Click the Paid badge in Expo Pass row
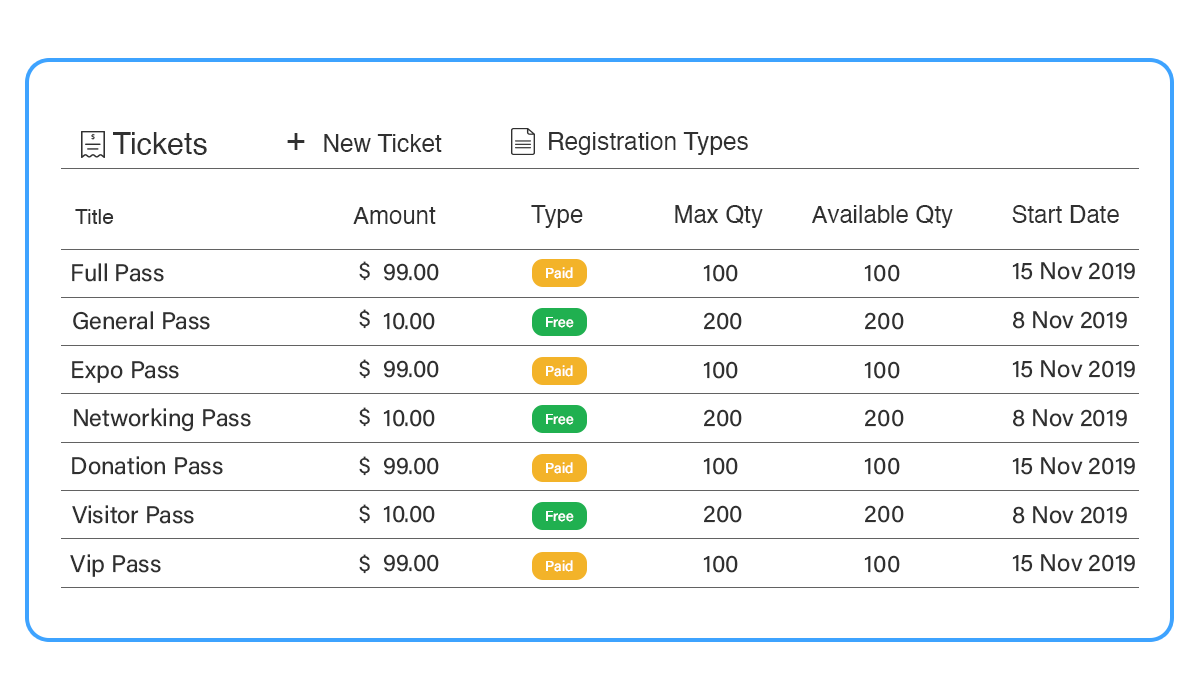The width and height of the screenshot is (1200, 700). [559, 371]
